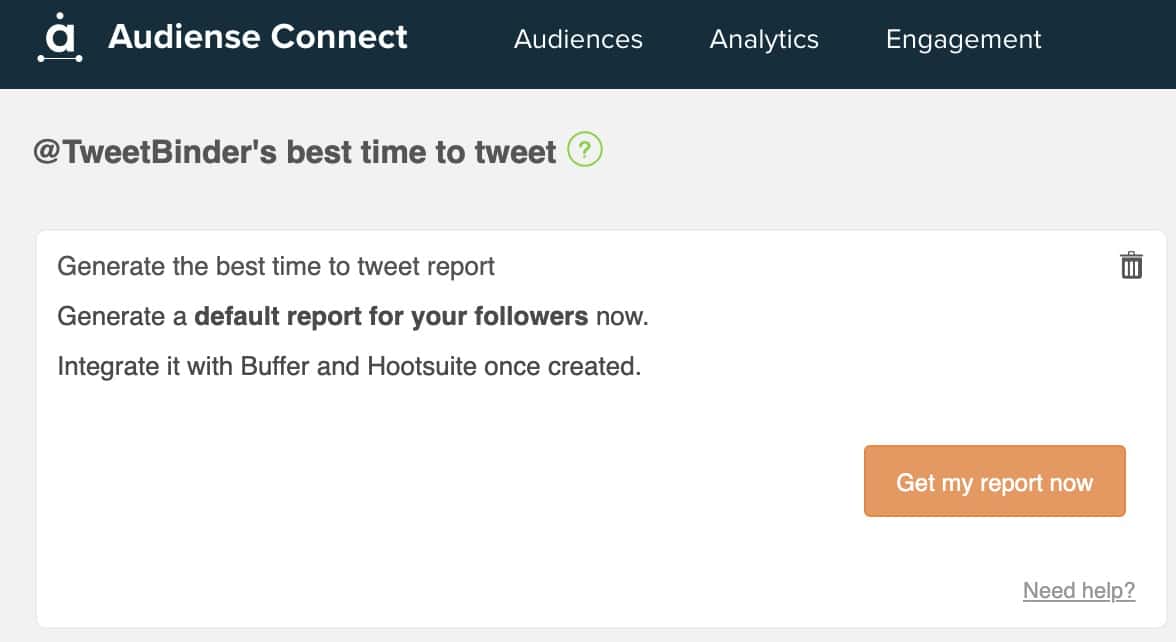The height and width of the screenshot is (642, 1176).
Task: Click Get my report now
Action: click(994, 481)
